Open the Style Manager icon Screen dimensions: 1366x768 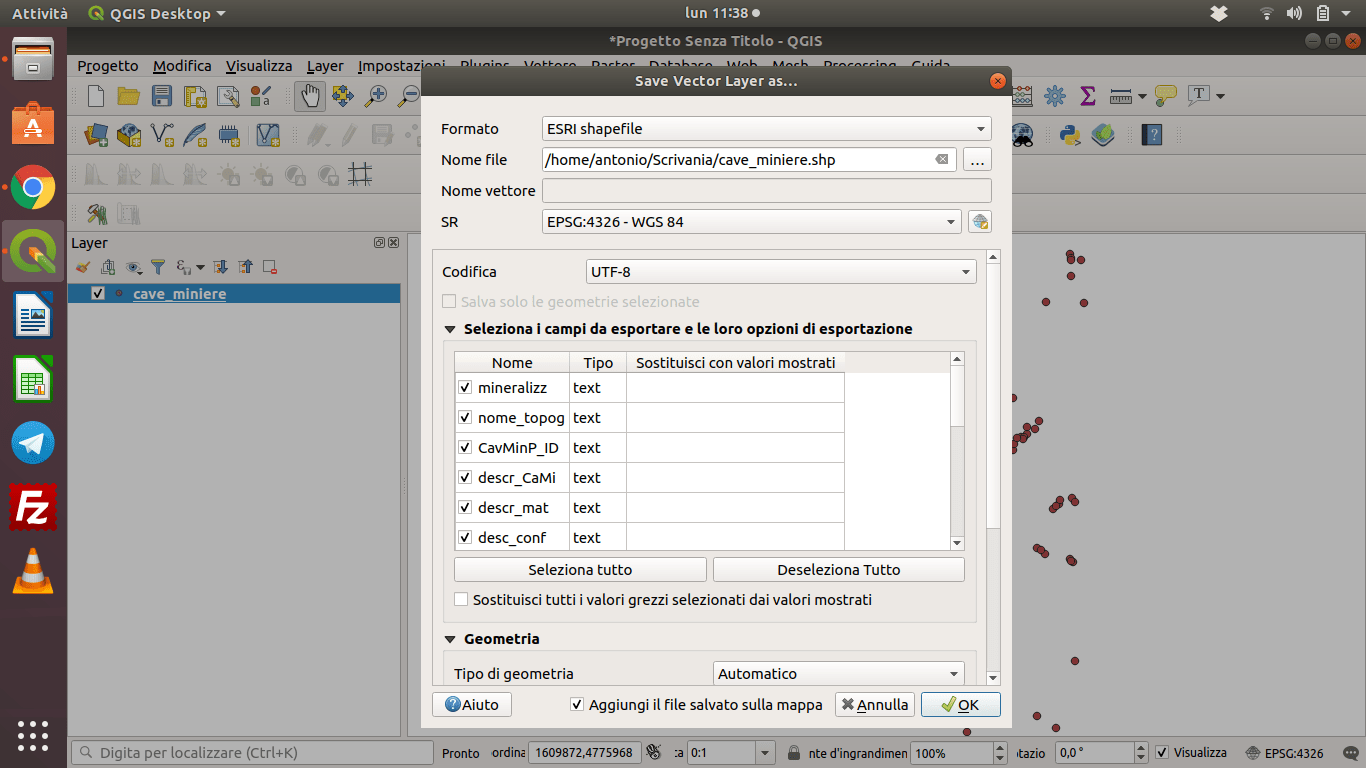(261, 96)
